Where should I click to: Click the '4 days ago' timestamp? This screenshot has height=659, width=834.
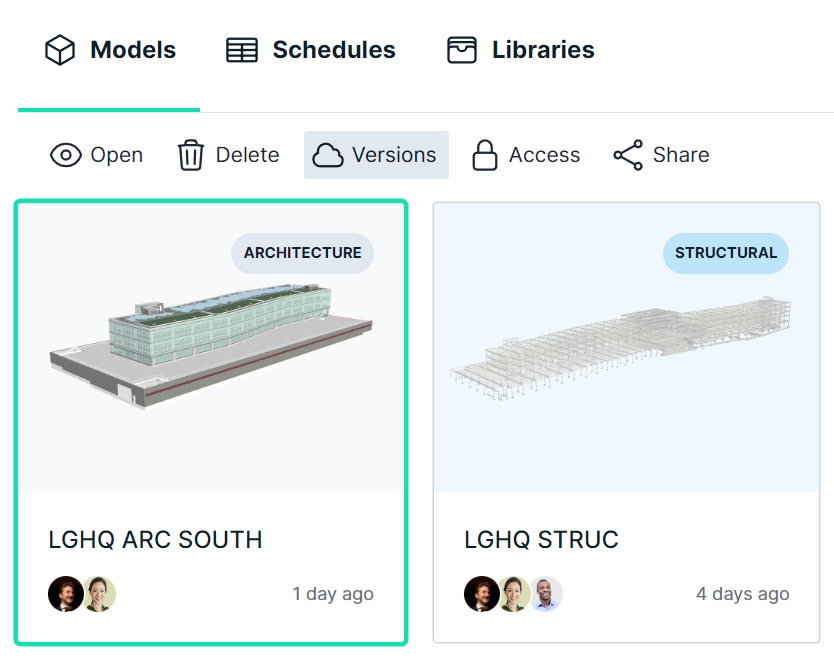coord(742,594)
